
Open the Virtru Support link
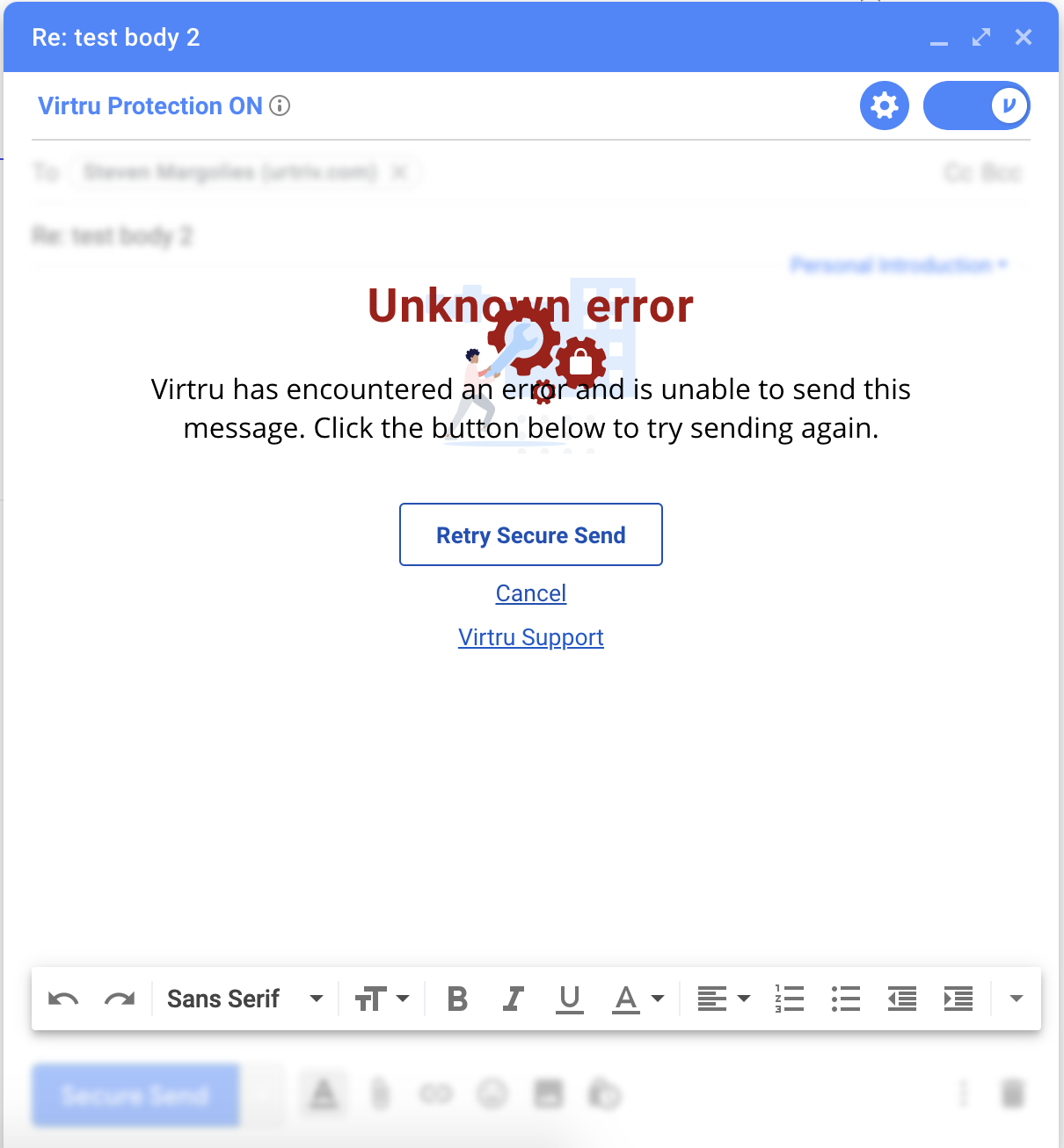pos(531,637)
